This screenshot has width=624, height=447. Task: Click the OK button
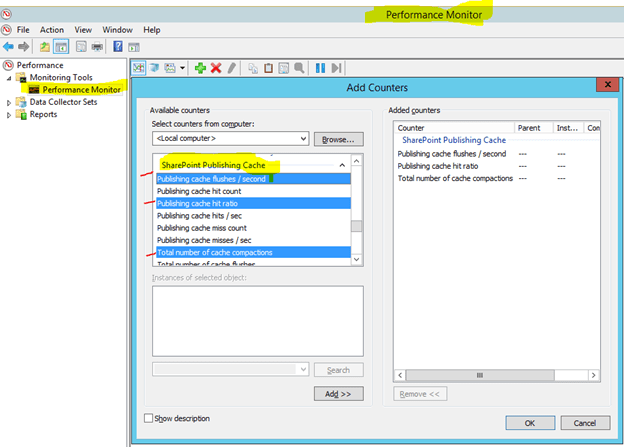click(530, 421)
